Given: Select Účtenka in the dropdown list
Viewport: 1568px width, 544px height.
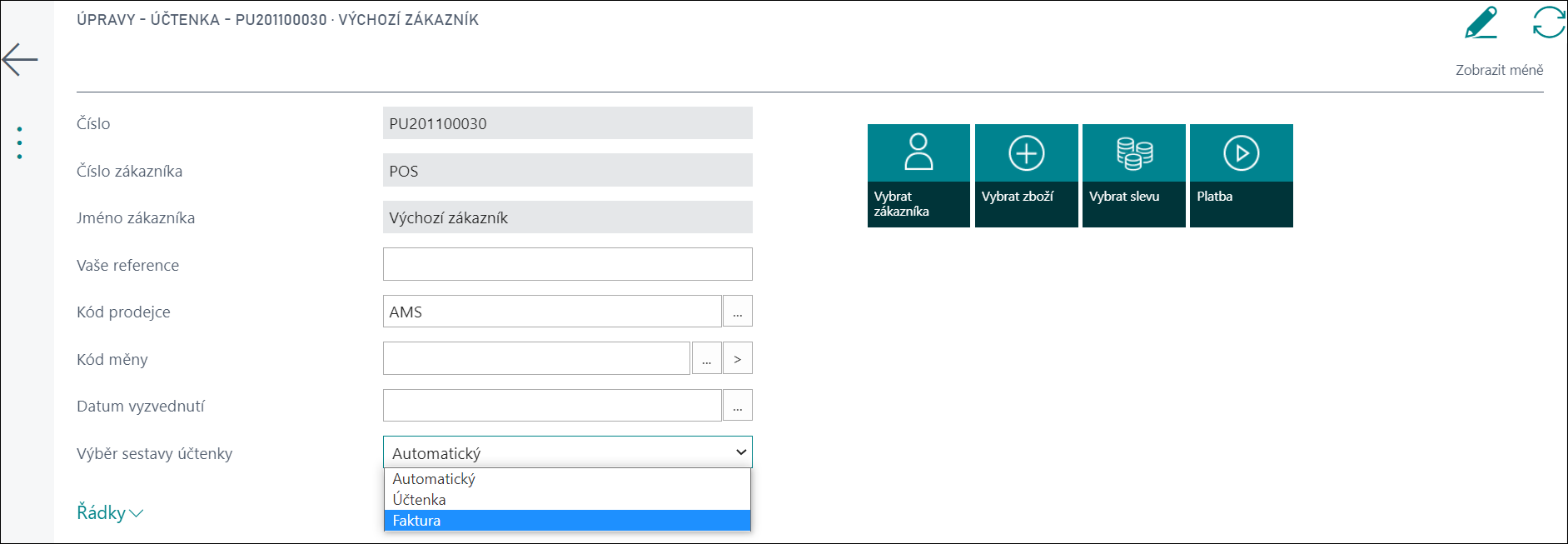Looking at the screenshot, I should (x=567, y=500).
